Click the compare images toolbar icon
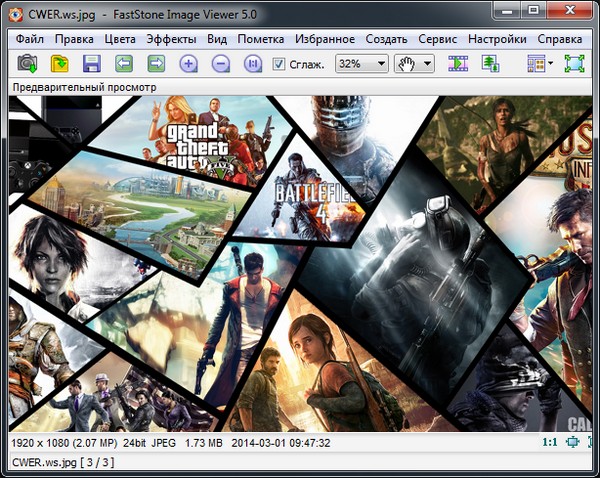 coord(490,64)
